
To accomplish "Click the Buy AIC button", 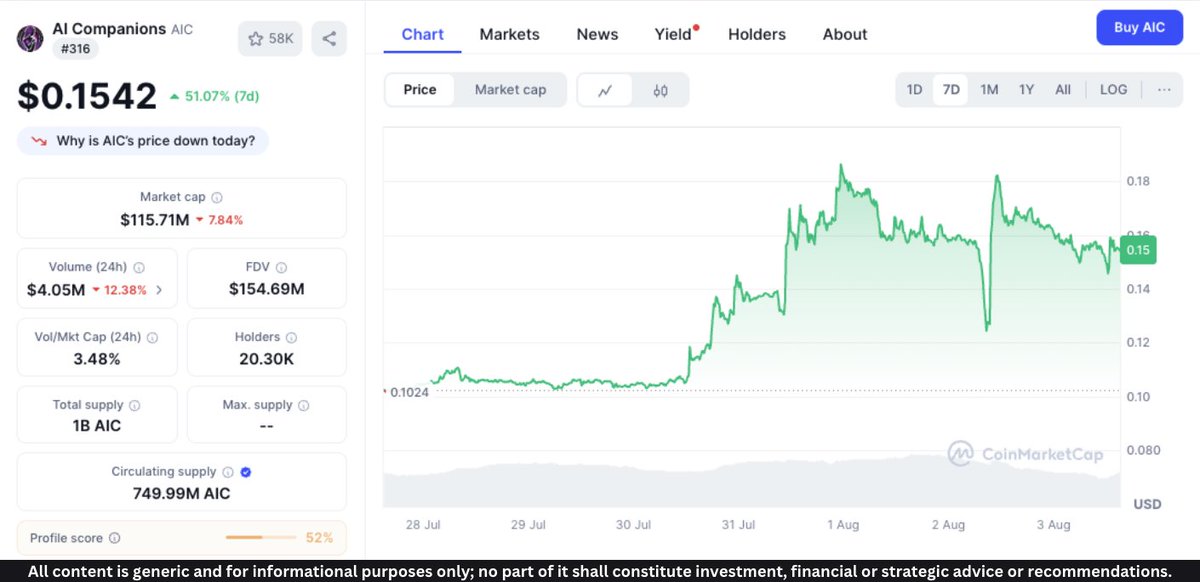I will (1140, 27).
